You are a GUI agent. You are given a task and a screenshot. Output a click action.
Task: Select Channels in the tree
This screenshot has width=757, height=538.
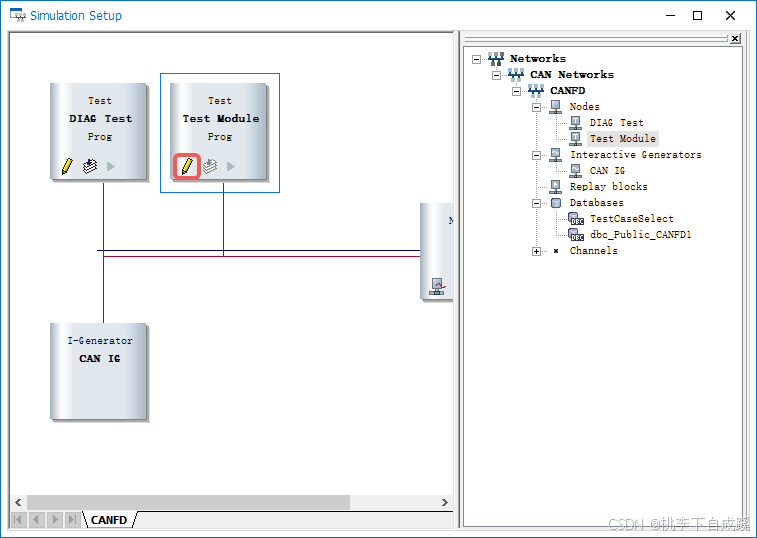(593, 250)
